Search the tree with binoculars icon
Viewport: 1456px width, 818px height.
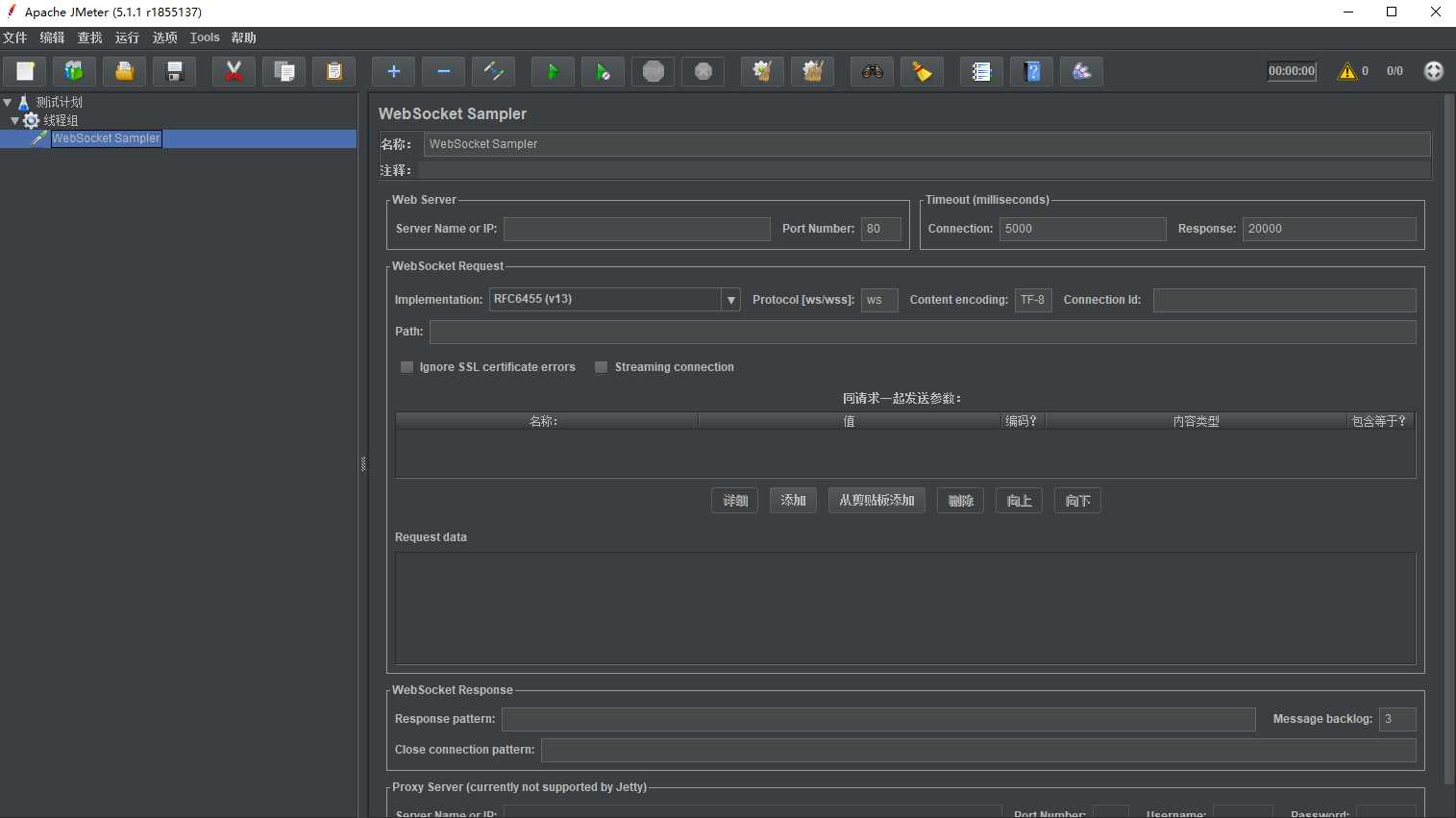(872, 71)
